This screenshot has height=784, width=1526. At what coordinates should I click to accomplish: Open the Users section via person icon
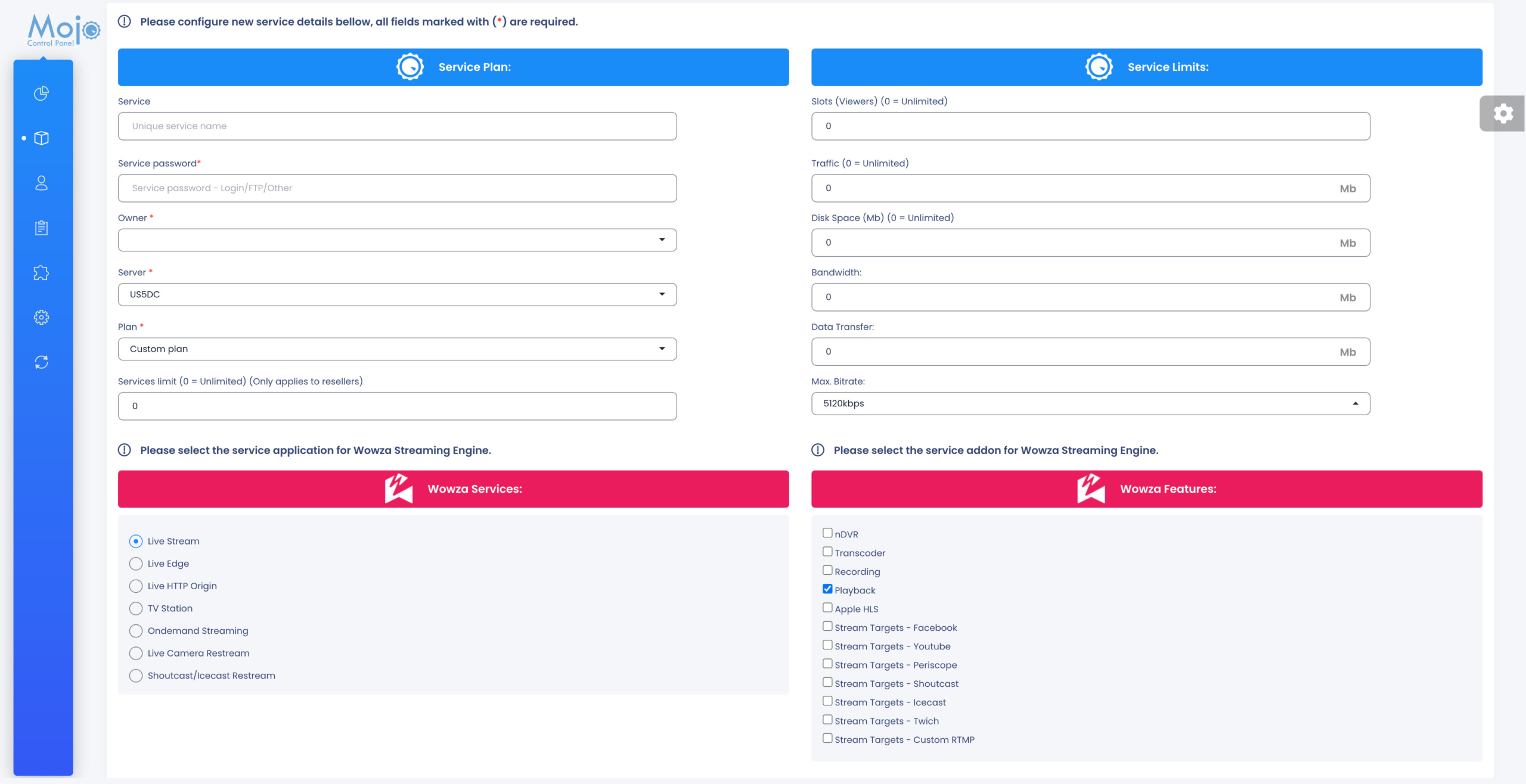coord(41,183)
